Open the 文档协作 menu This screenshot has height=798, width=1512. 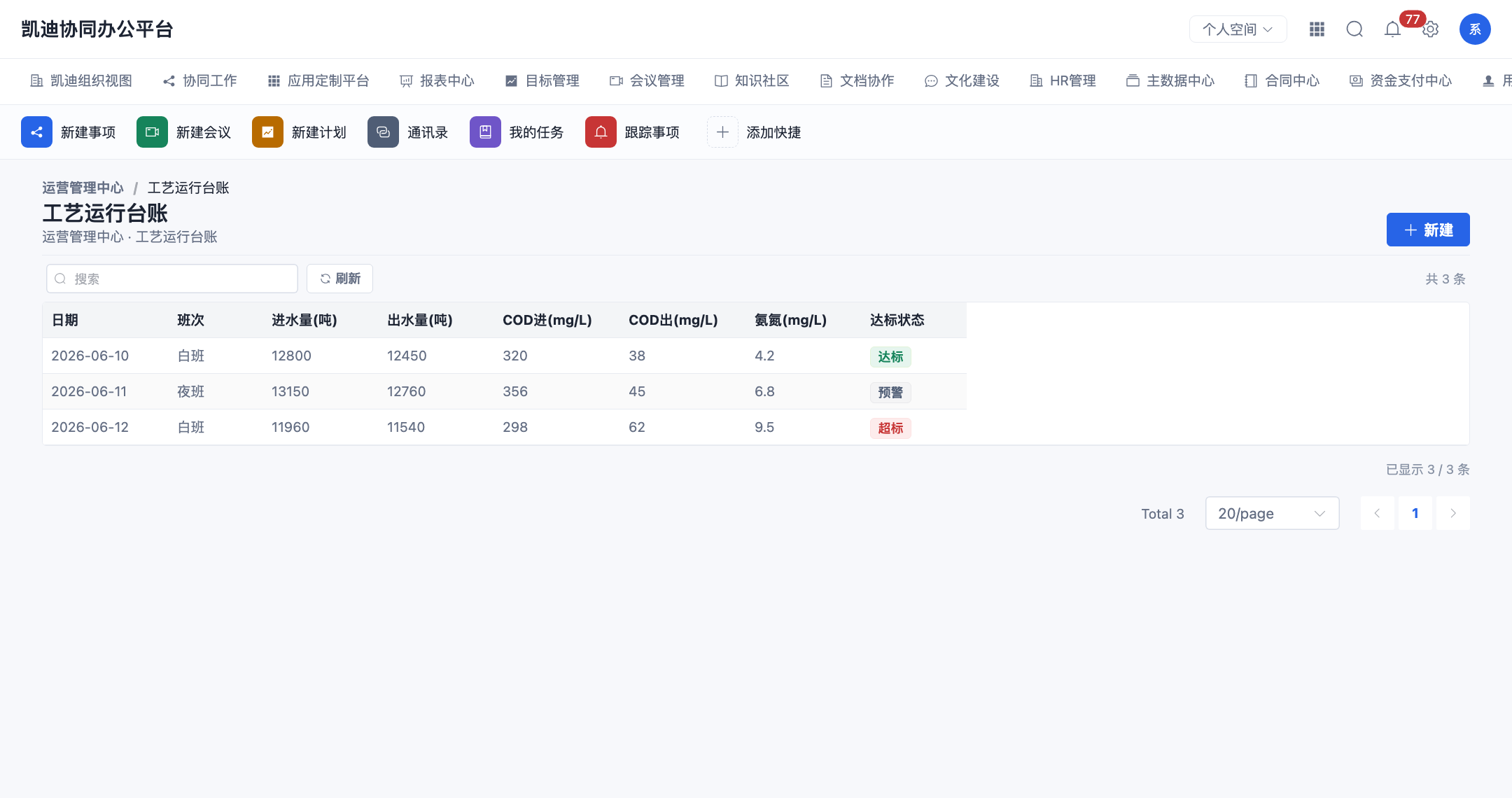[x=857, y=81]
